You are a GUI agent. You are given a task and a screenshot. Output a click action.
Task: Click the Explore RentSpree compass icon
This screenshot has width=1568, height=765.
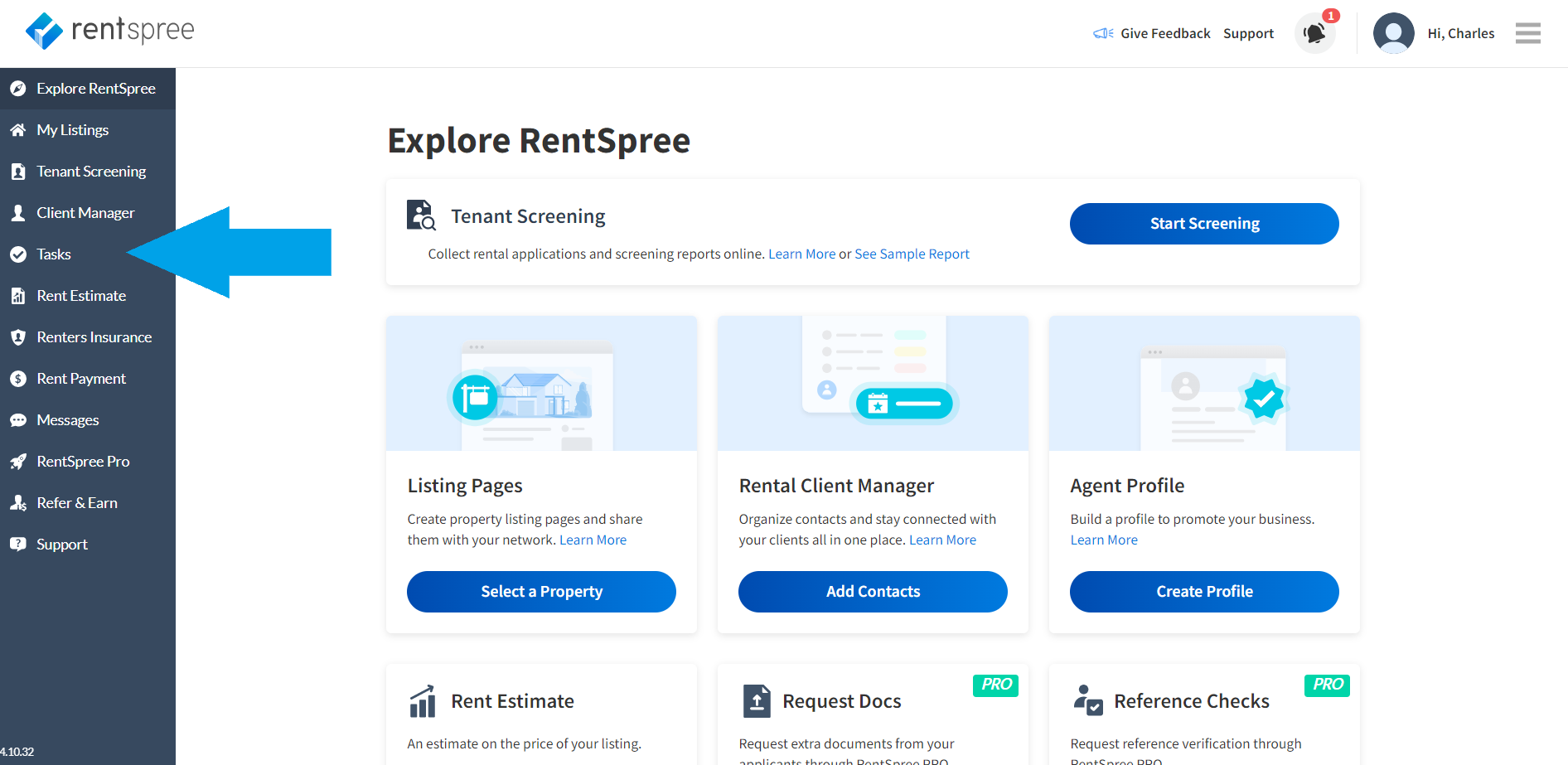click(18, 89)
